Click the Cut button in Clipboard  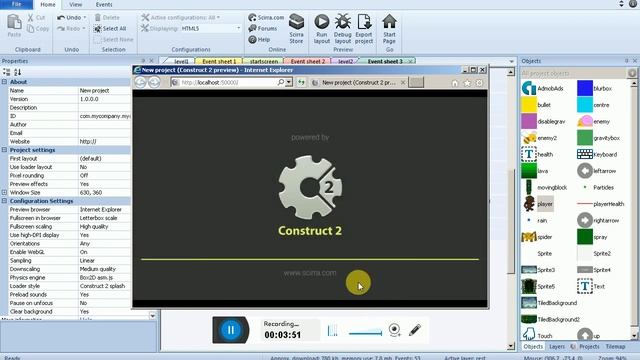[36, 18]
